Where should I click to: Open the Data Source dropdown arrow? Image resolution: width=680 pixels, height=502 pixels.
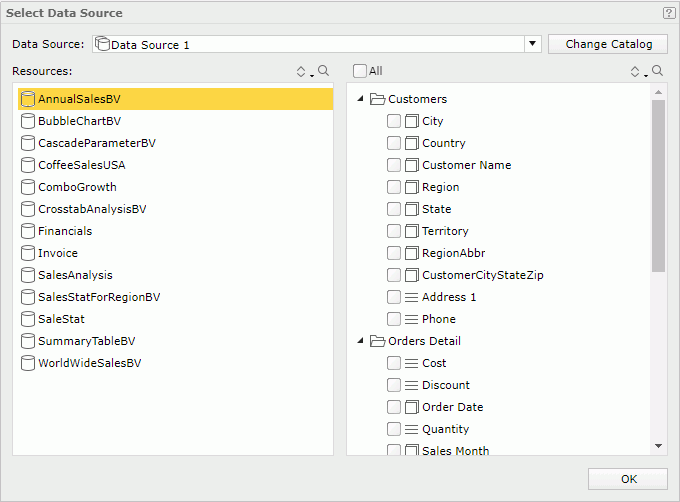[x=533, y=44]
